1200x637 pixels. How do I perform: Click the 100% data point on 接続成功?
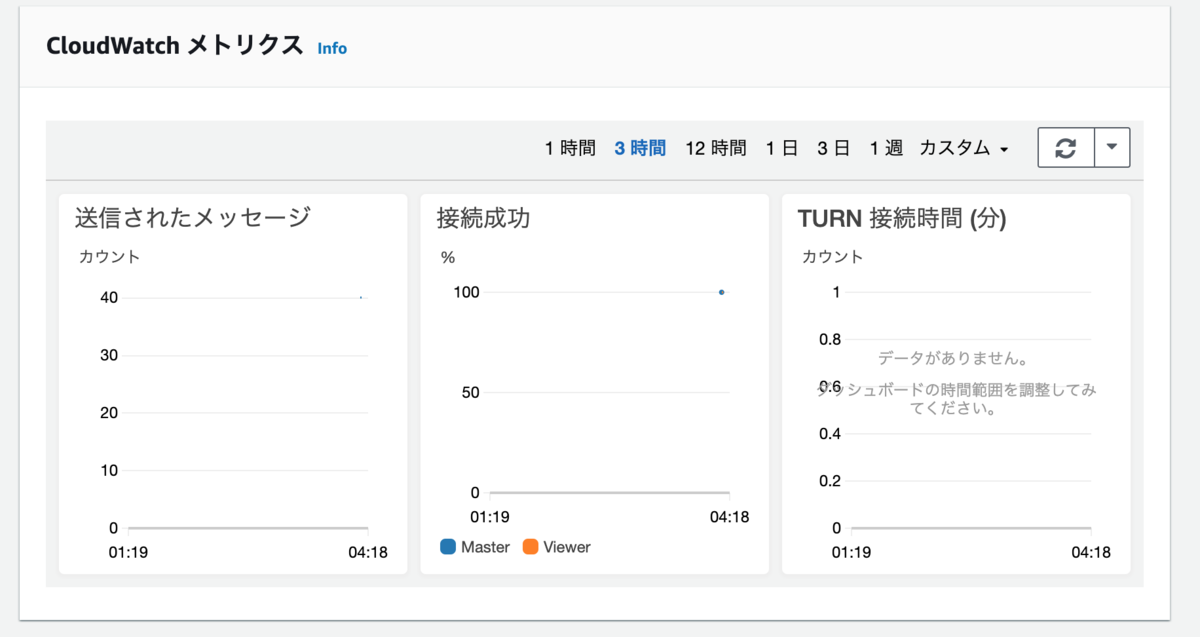721,292
